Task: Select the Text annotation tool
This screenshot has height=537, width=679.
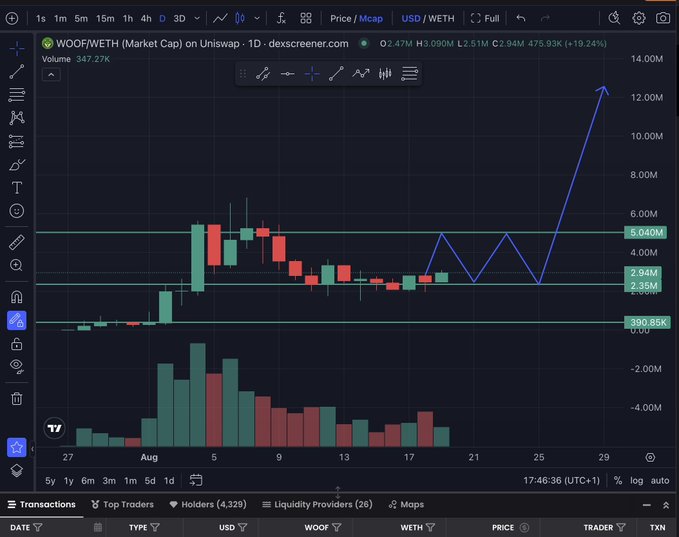Action: pyautogui.click(x=16, y=188)
